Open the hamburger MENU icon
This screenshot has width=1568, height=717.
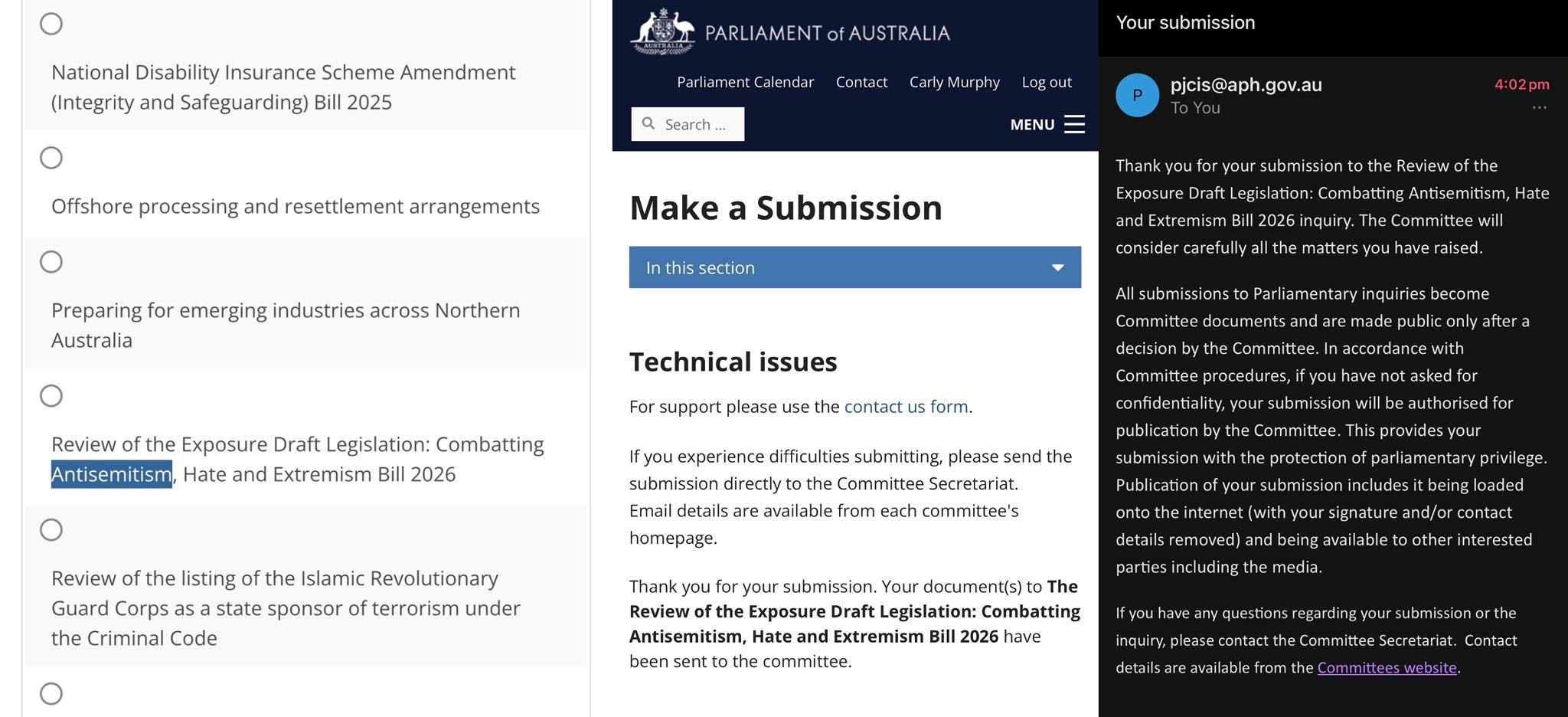pos(1074,124)
